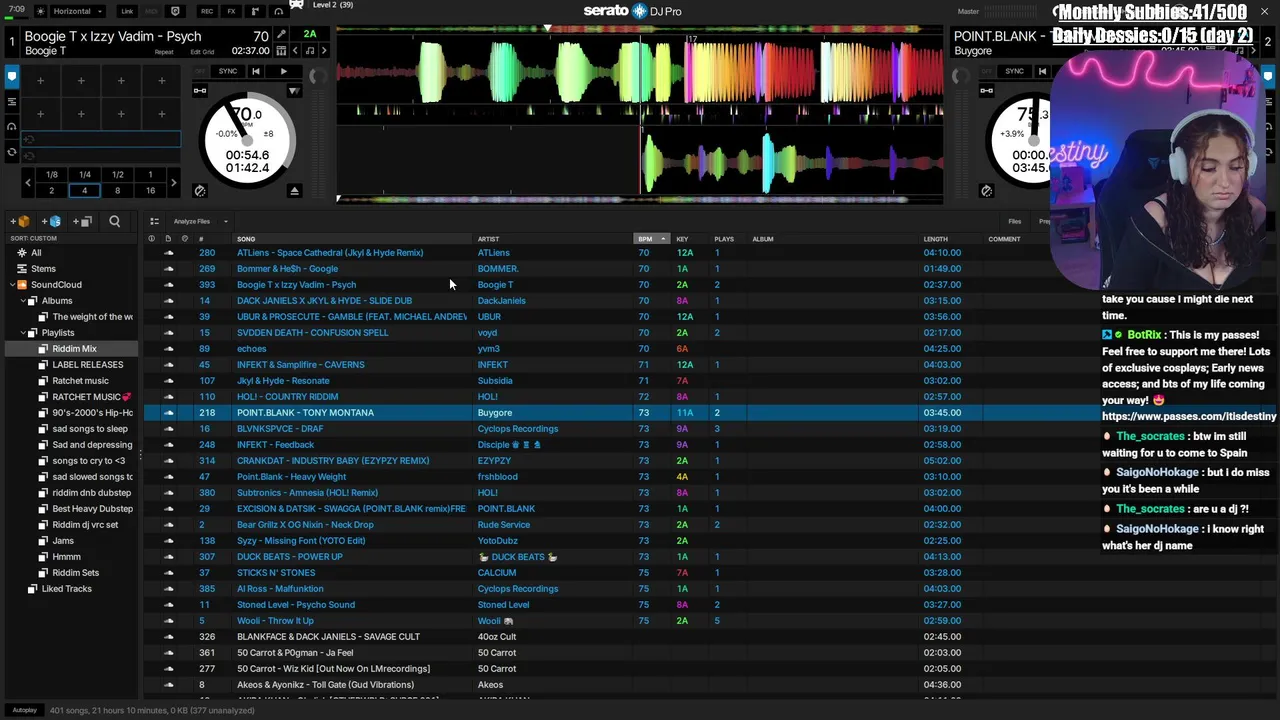The image size is (1280, 720).
Task: Open the sampler panel icon next to FX
Action: coord(255,11)
